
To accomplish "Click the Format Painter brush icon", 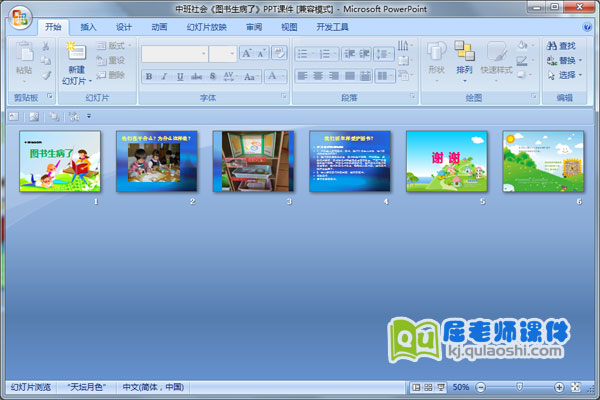I will [x=46, y=75].
